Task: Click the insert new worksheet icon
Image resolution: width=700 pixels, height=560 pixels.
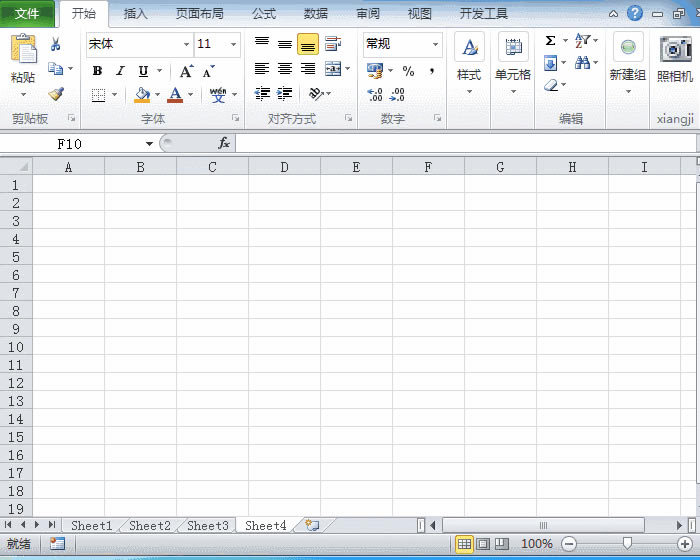Action: point(312,525)
